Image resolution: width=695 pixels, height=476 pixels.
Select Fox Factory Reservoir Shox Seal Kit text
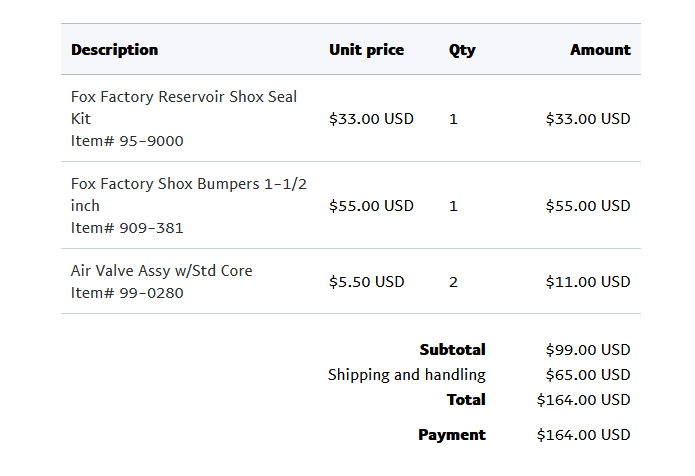pyautogui.click(x=183, y=107)
